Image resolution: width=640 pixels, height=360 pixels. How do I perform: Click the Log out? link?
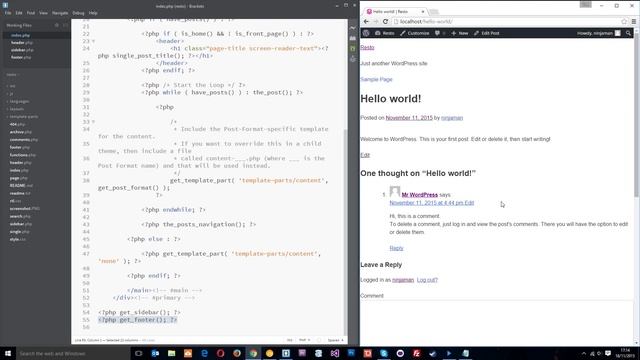point(427,280)
